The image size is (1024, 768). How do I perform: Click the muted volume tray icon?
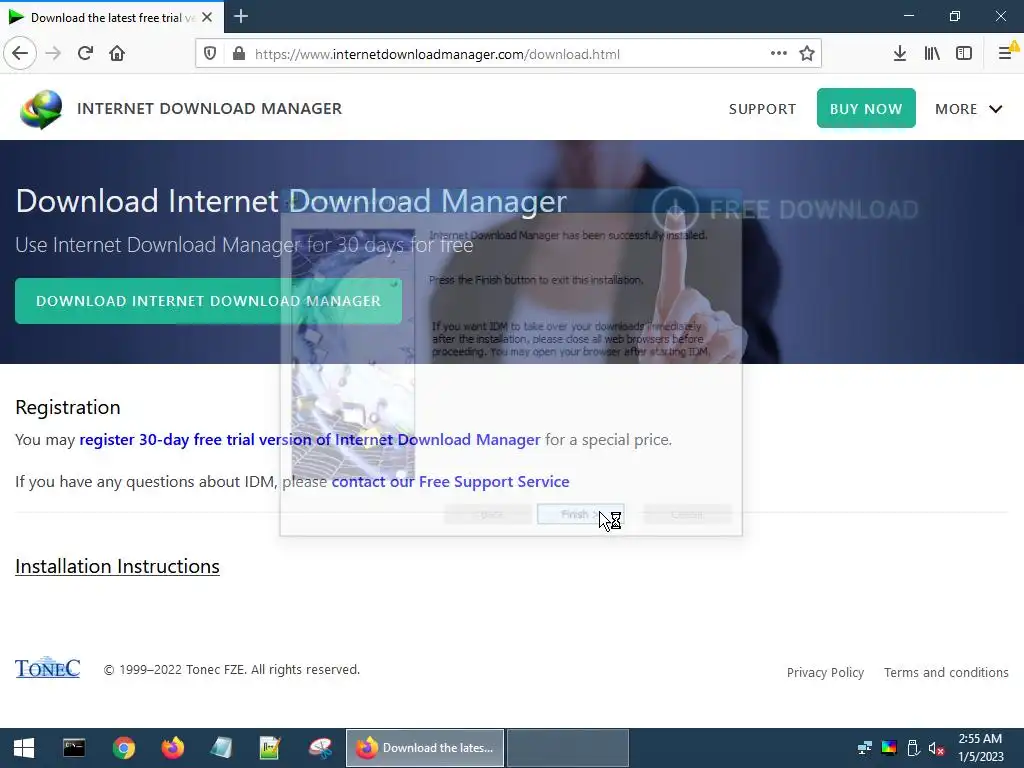pos(936,748)
